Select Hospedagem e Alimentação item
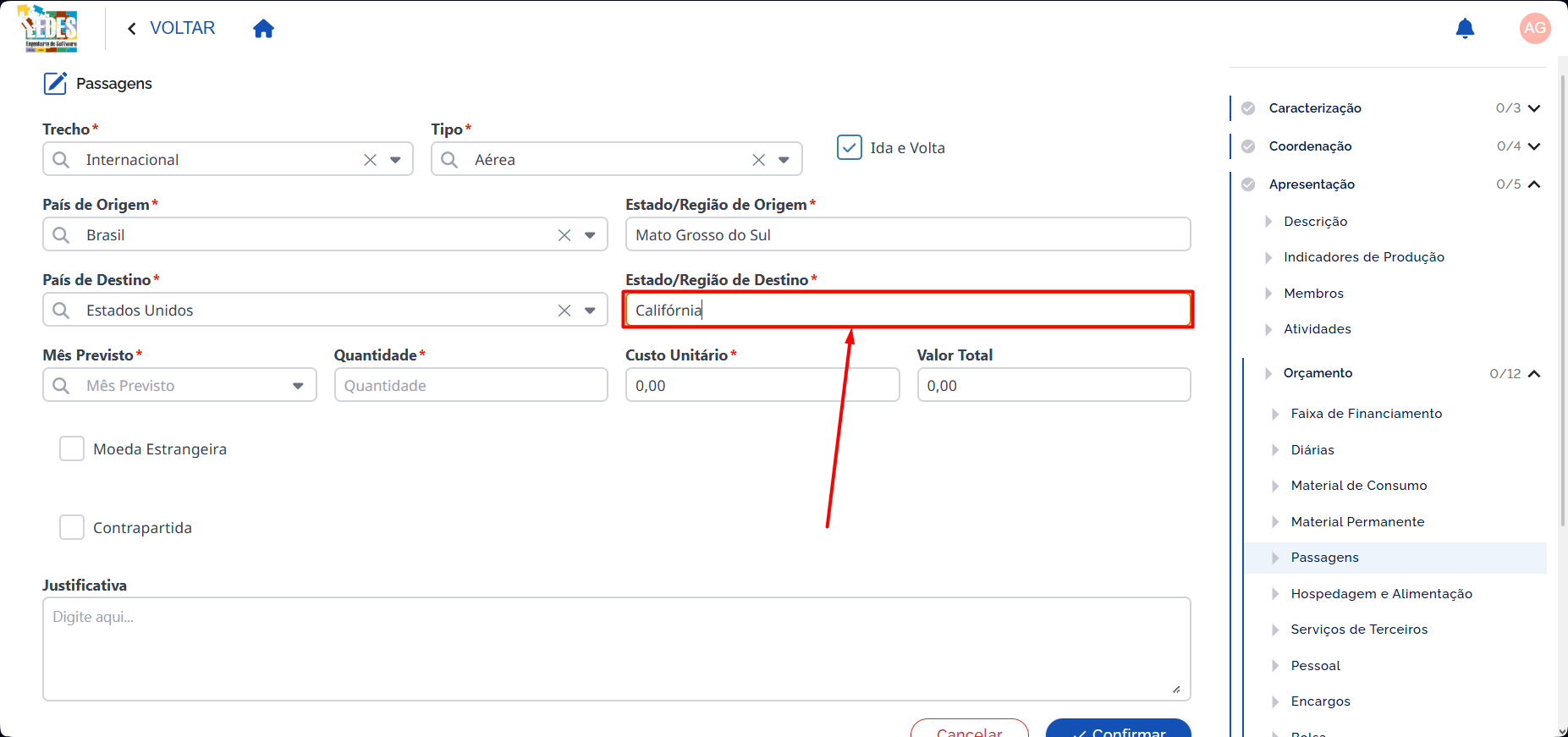The height and width of the screenshot is (737, 1568). [1382, 594]
